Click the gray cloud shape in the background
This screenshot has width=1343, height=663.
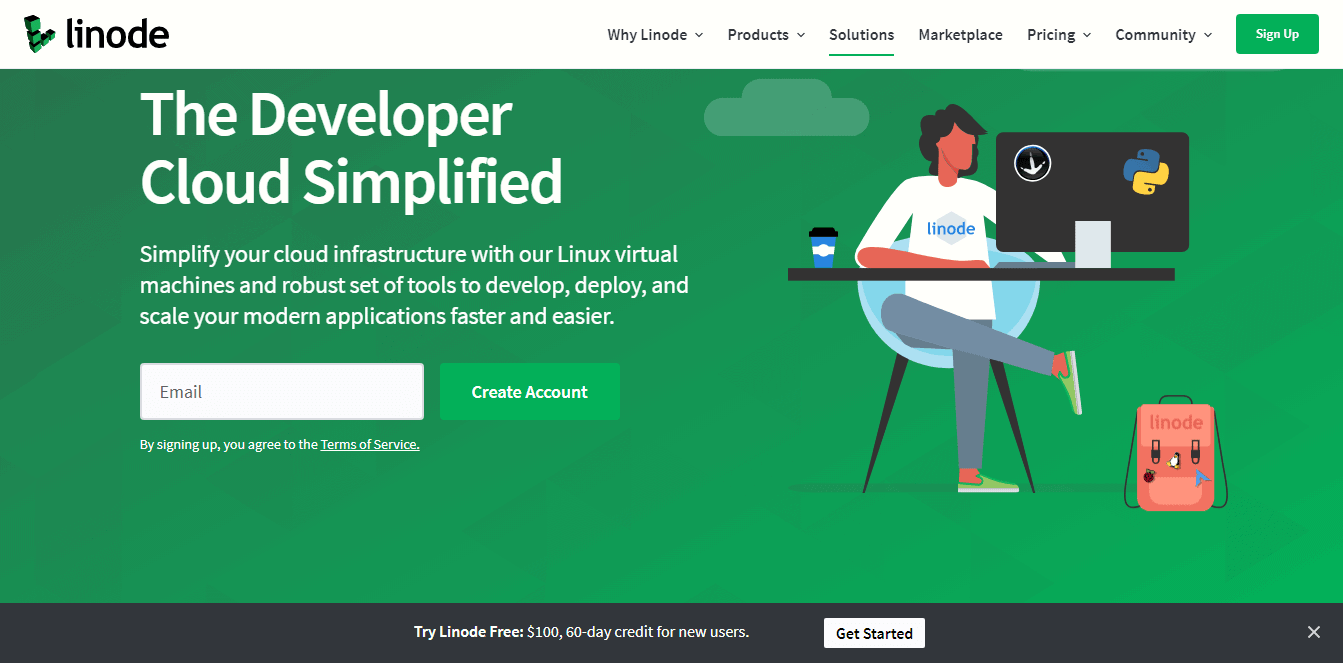[x=786, y=110]
